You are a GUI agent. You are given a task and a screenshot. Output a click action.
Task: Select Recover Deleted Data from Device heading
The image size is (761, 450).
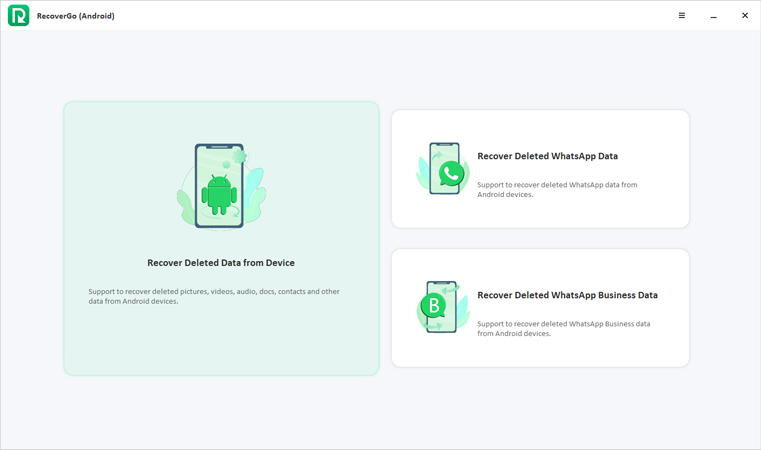tap(221, 263)
